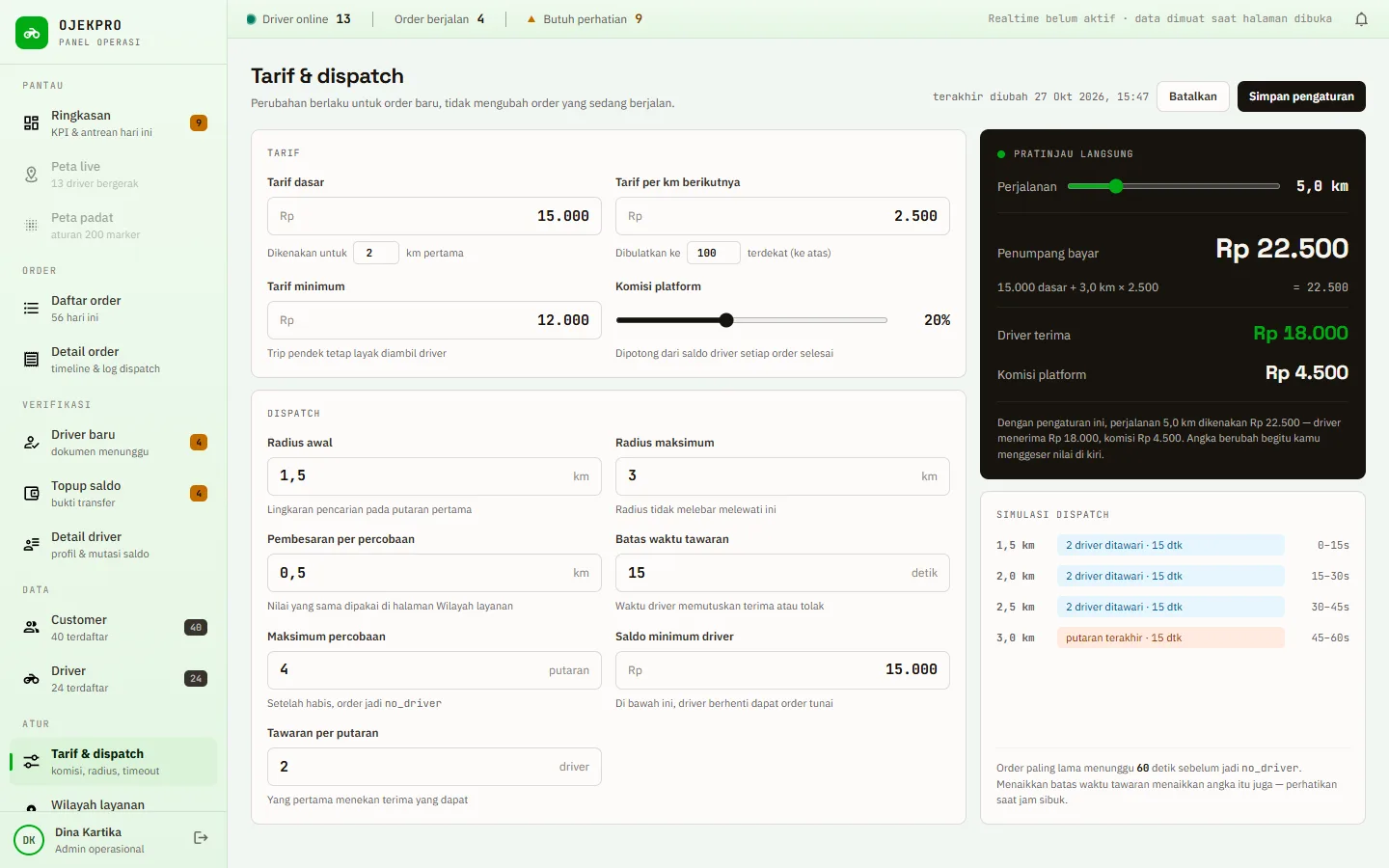The height and width of the screenshot is (868, 1389).
Task: Click the Batas waktu tawaran field
Action: tap(782, 573)
